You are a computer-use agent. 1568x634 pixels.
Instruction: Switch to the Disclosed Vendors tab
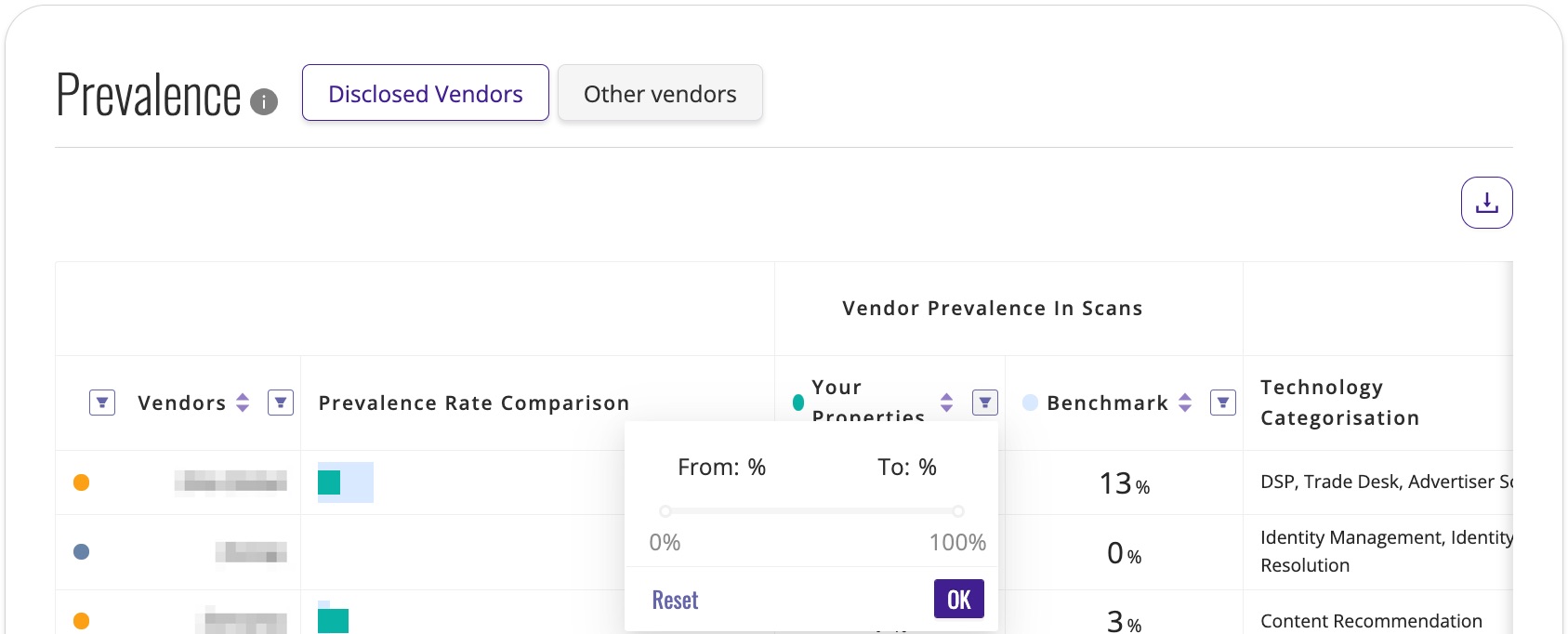pos(426,93)
